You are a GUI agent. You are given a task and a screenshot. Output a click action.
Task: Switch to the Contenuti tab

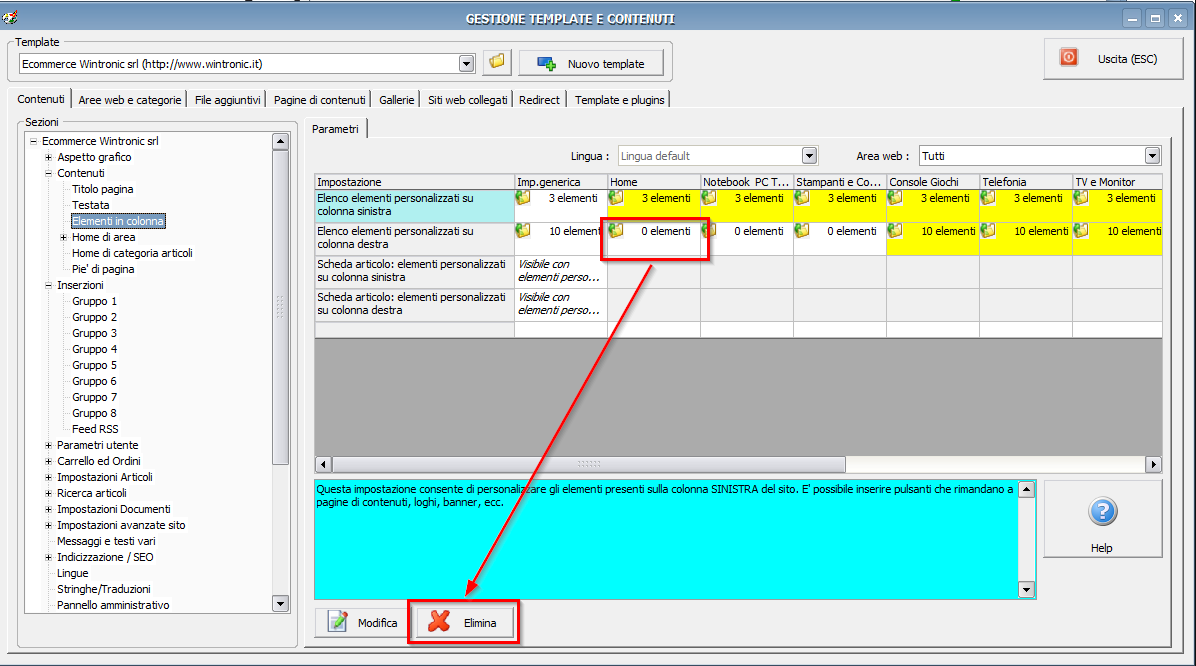41,99
